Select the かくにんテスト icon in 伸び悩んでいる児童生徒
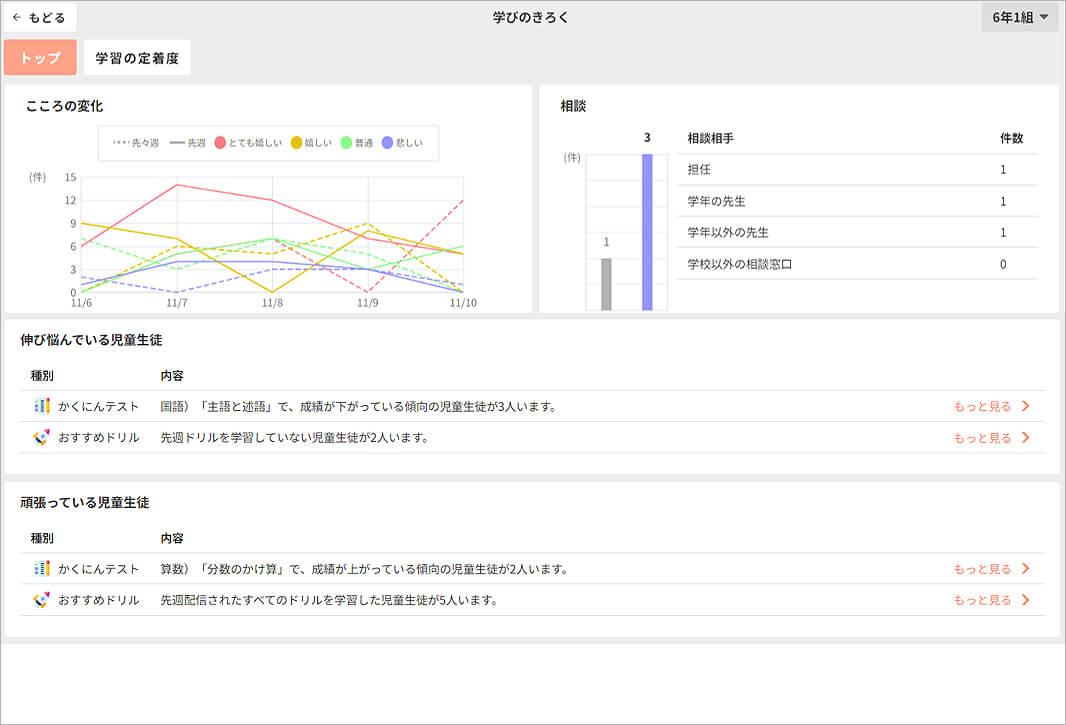Viewport: 1066px width, 725px height. [x=40, y=406]
